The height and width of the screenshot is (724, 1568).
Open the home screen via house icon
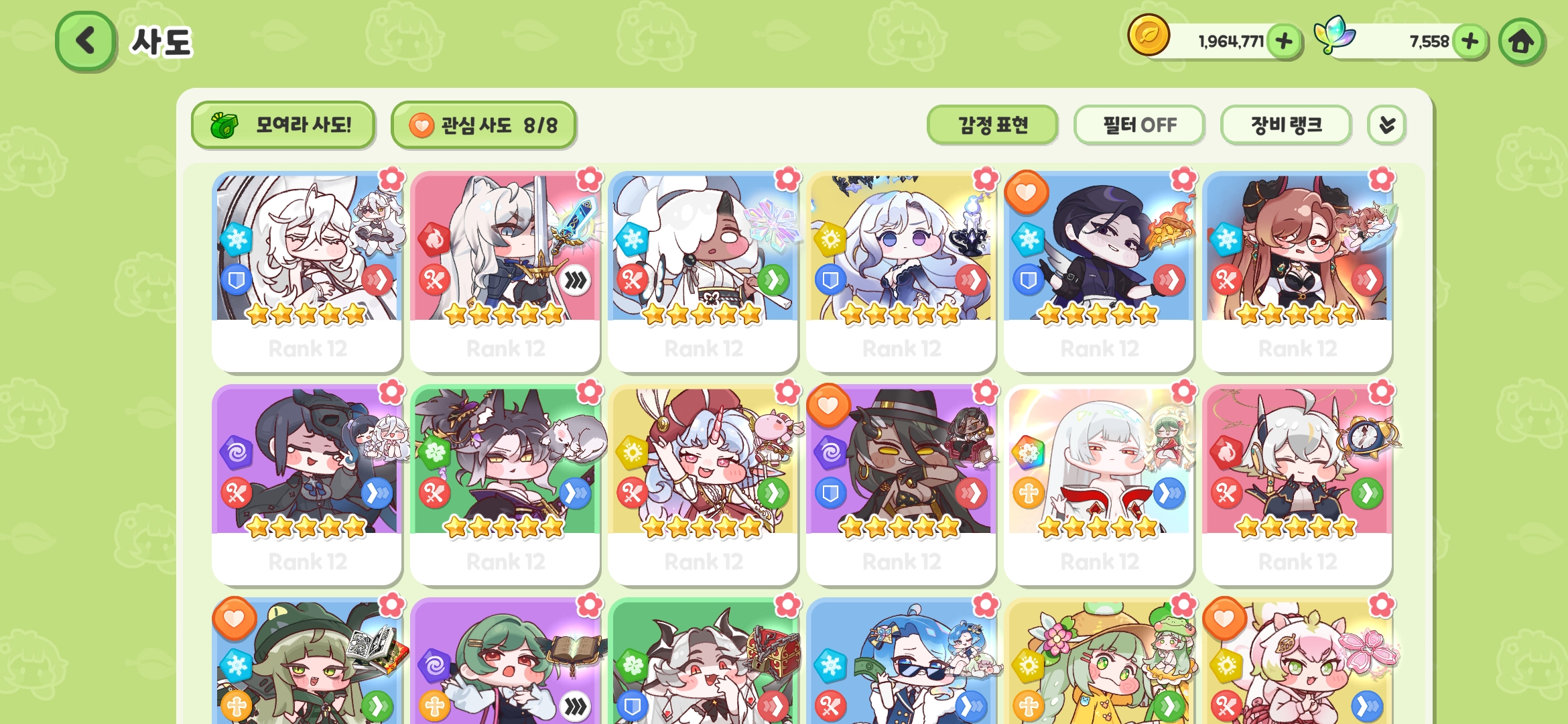pyautogui.click(x=1521, y=42)
